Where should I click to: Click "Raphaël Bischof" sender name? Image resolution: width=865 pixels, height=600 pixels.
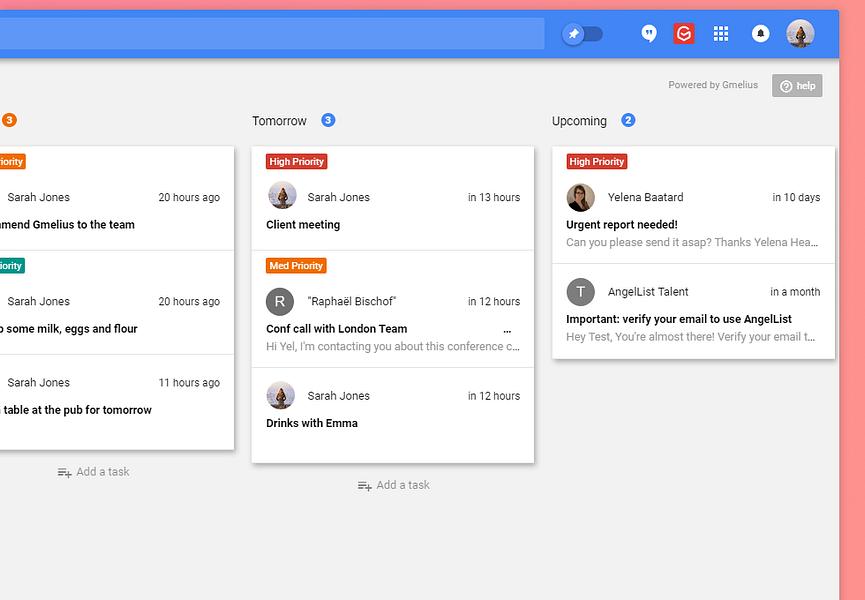352,302
